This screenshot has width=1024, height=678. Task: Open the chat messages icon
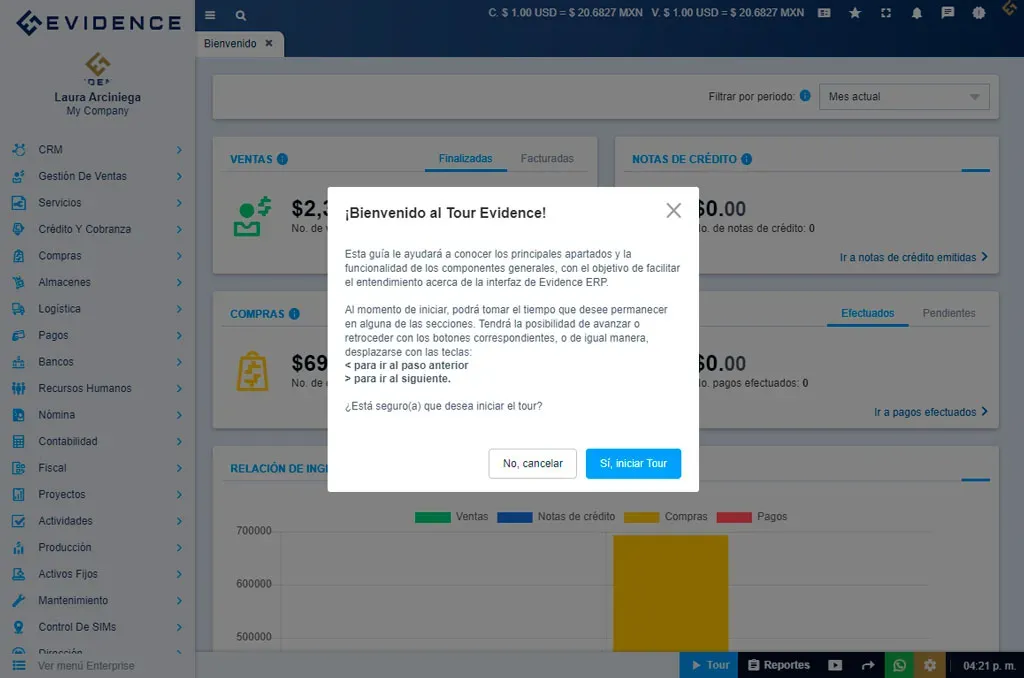click(x=947, y=13)
